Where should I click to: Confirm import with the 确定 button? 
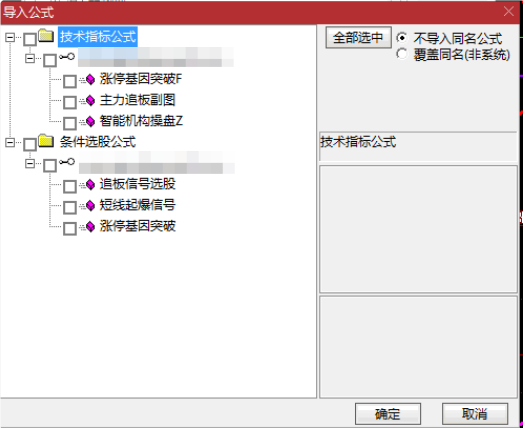point(387,414)
